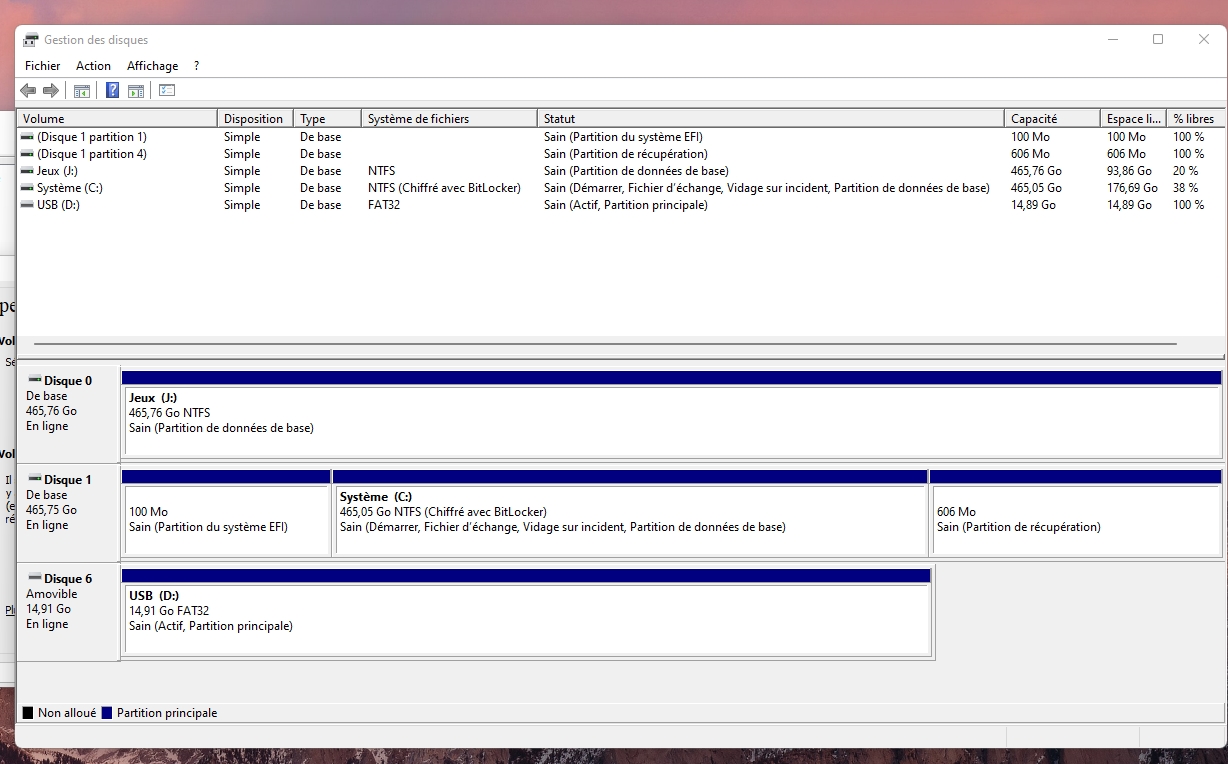Screen dimensions: 1228x764
Task: Select the Jeux (J:) row in volume list
Action: [56, 171]
